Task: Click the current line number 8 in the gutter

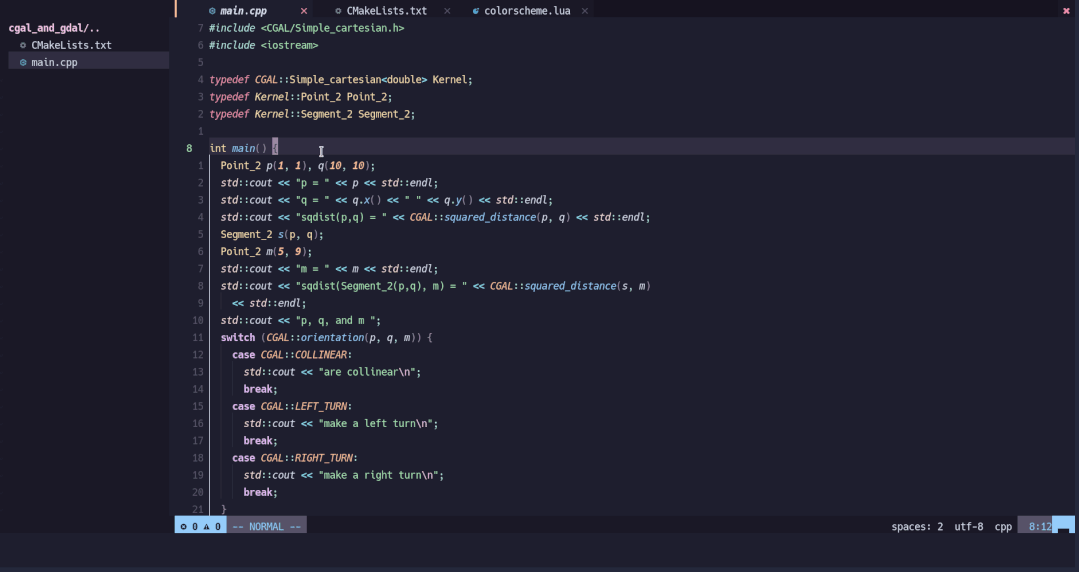Action: pyautogui.click(x=189, y=149)
